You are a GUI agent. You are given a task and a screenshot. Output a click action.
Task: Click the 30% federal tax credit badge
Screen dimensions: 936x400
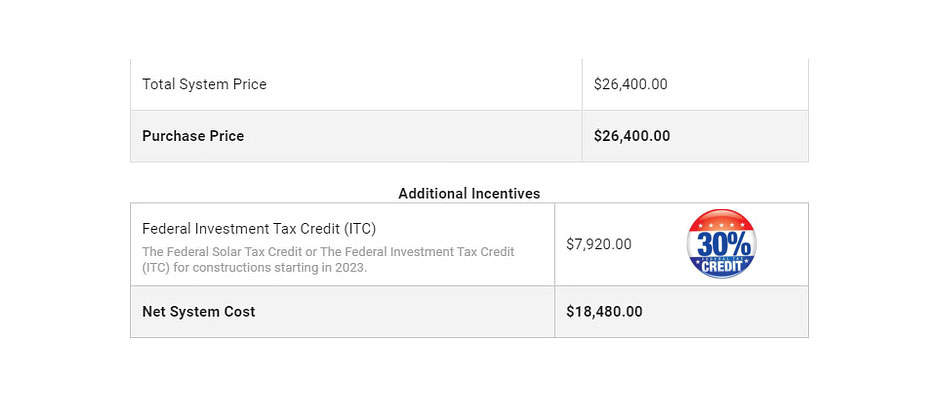pyautogui.click(x=721, y=244)
